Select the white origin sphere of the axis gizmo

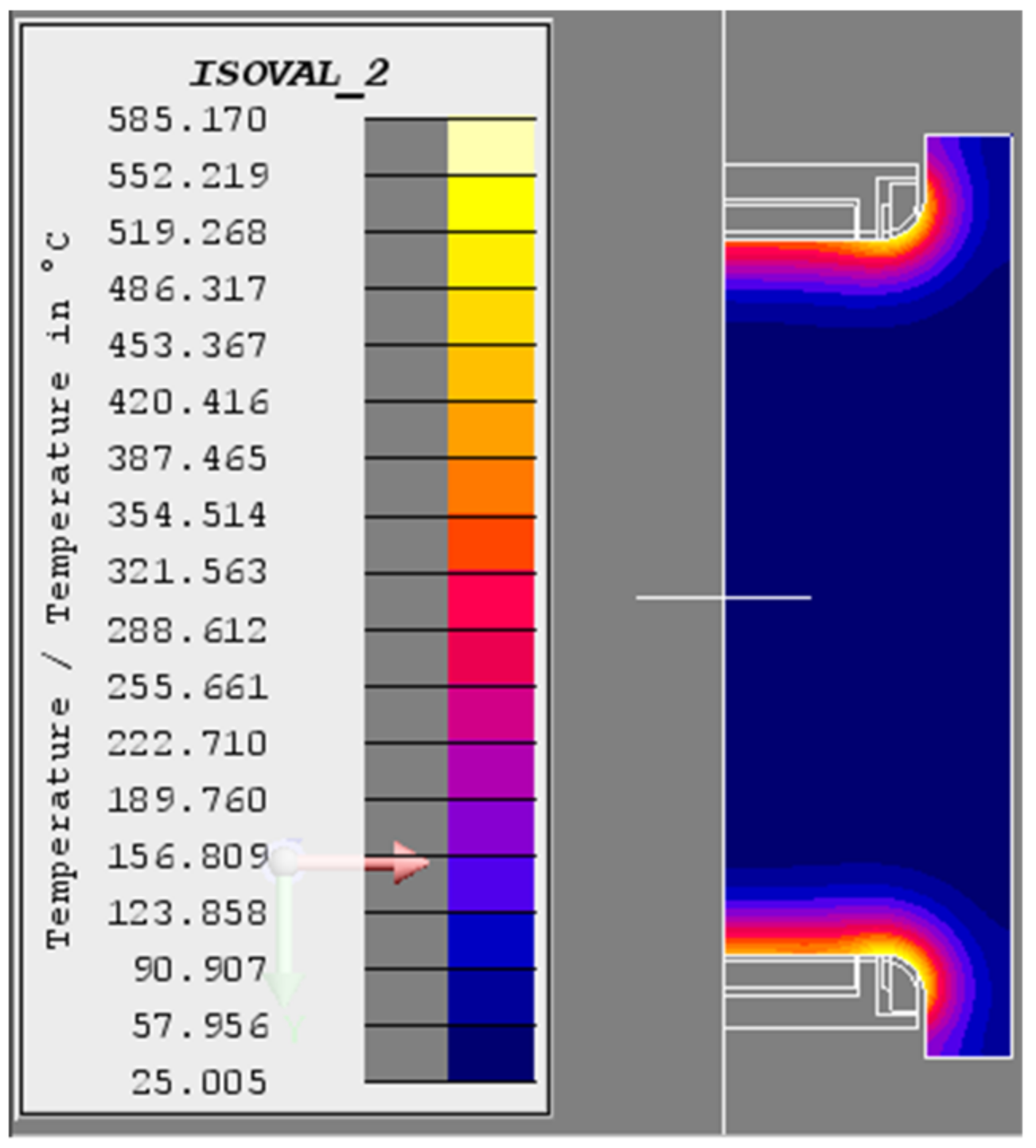(284, 861)
